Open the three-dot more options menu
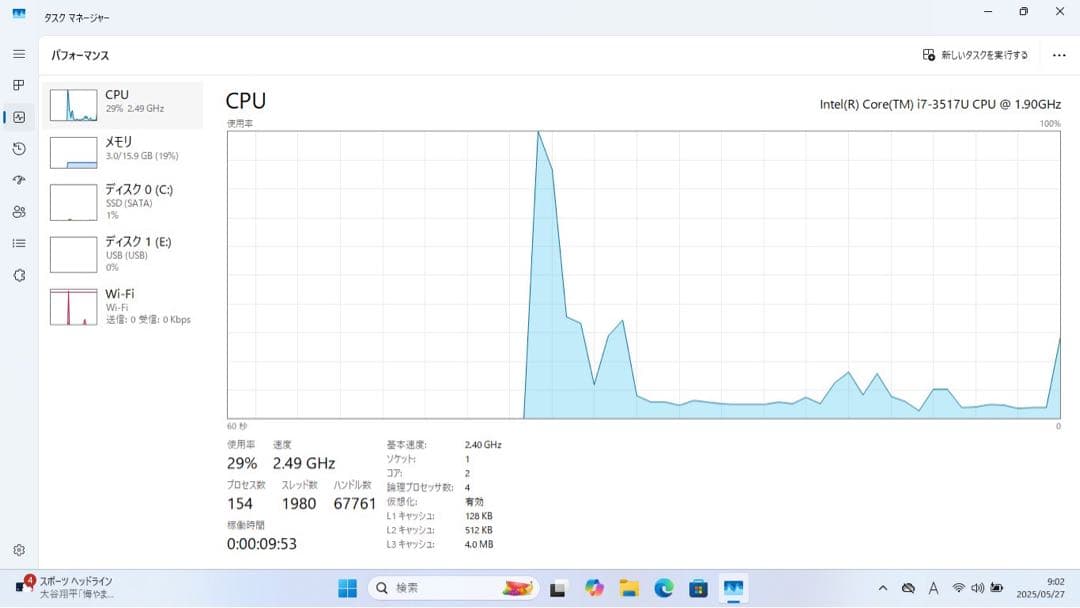 click(x=1058, y=55)
